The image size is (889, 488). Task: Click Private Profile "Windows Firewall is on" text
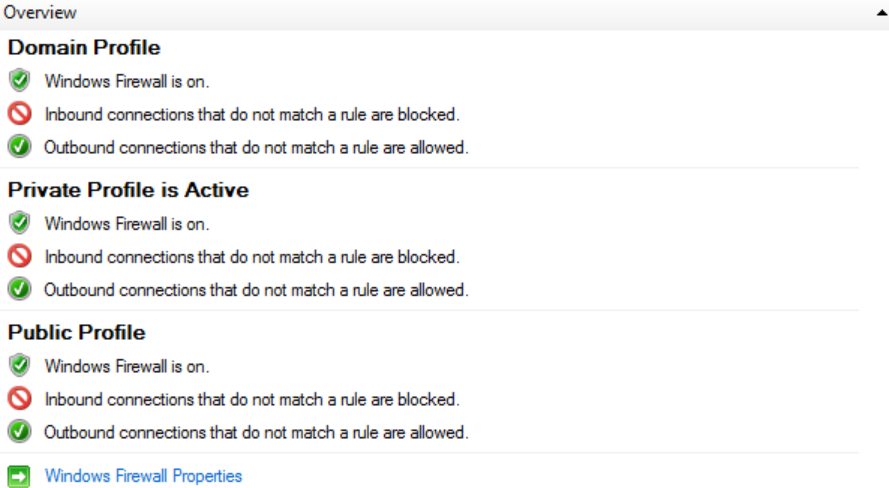point(127,223)
